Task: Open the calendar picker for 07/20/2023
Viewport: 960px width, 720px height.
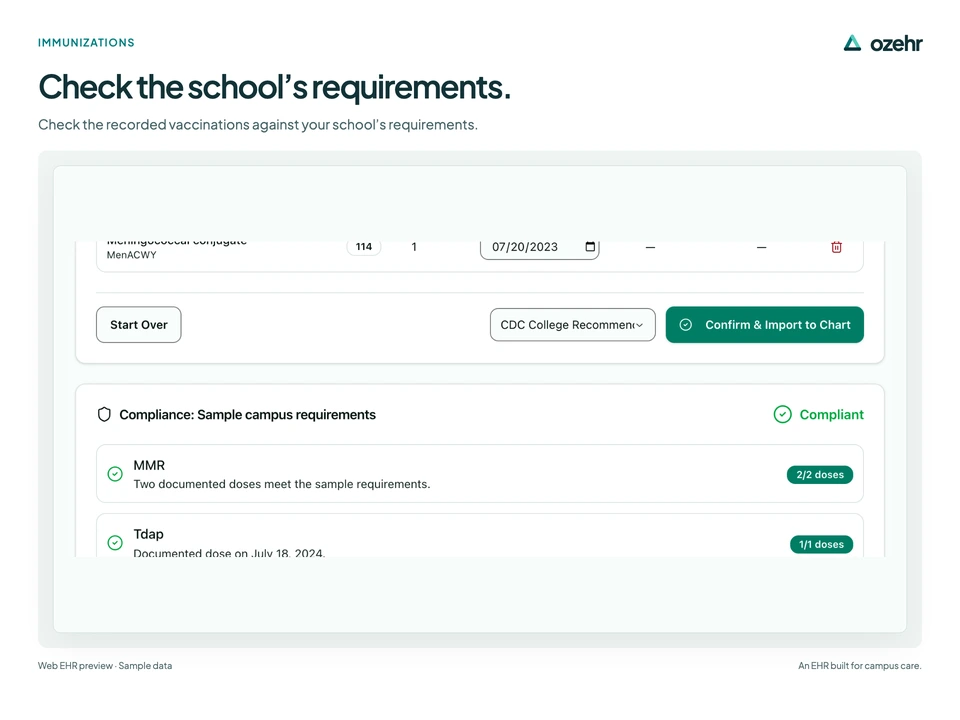Action: [590, 247]
